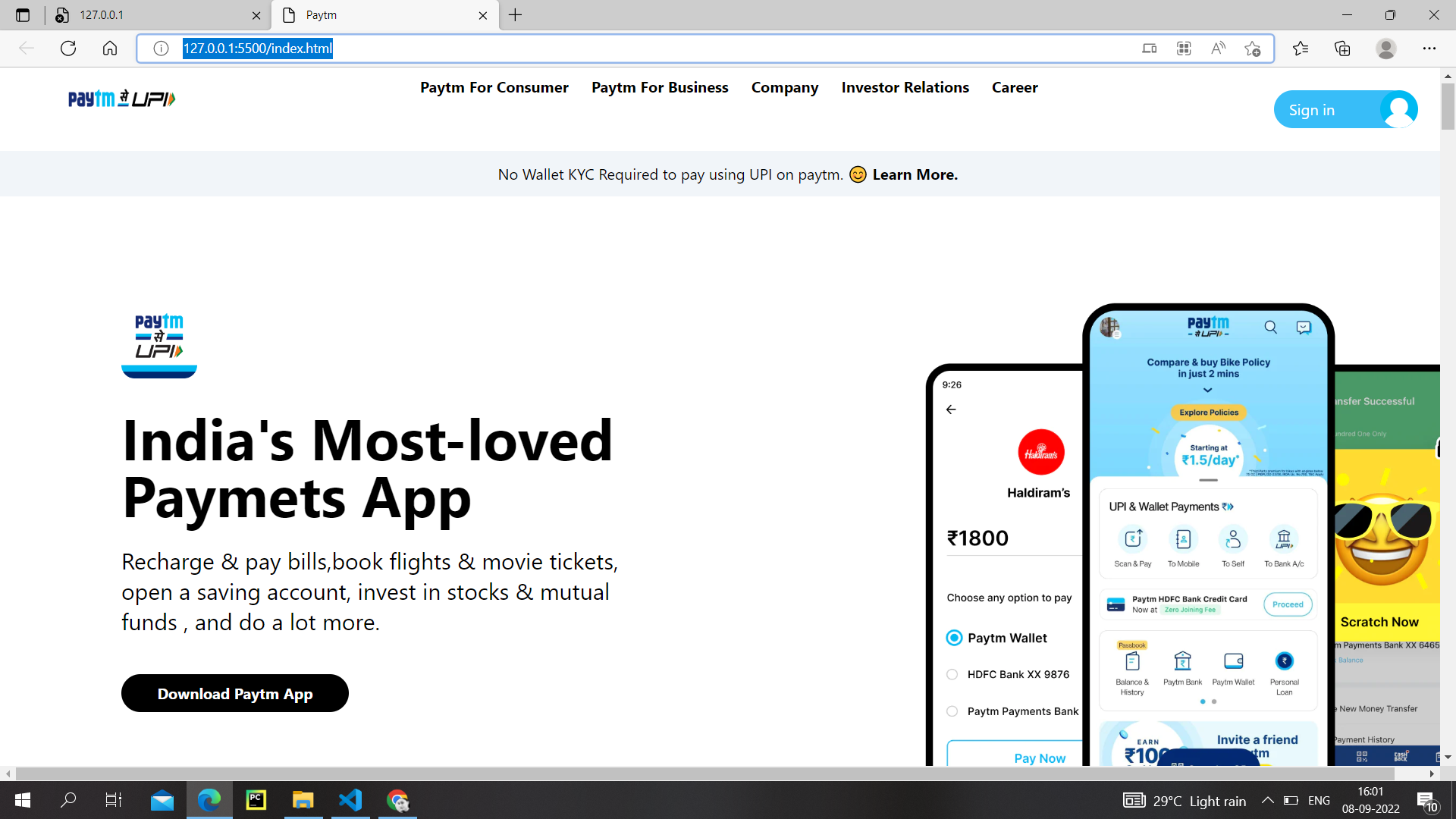Select the Paytm Bank icon
This screenshot has height=819, width=1456.
1182,661
